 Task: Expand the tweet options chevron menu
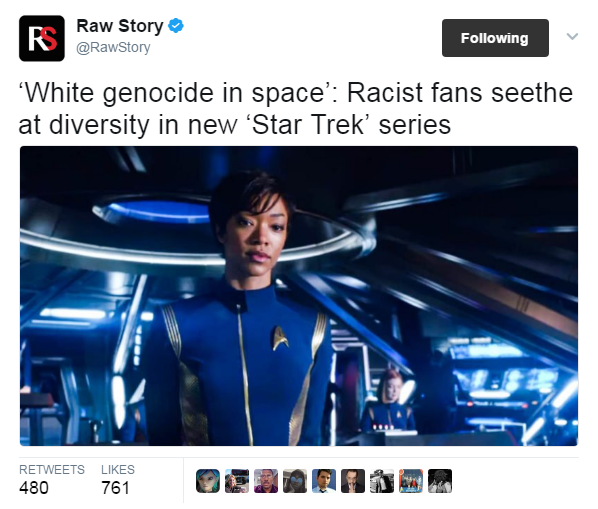click(x=572, y=36)
